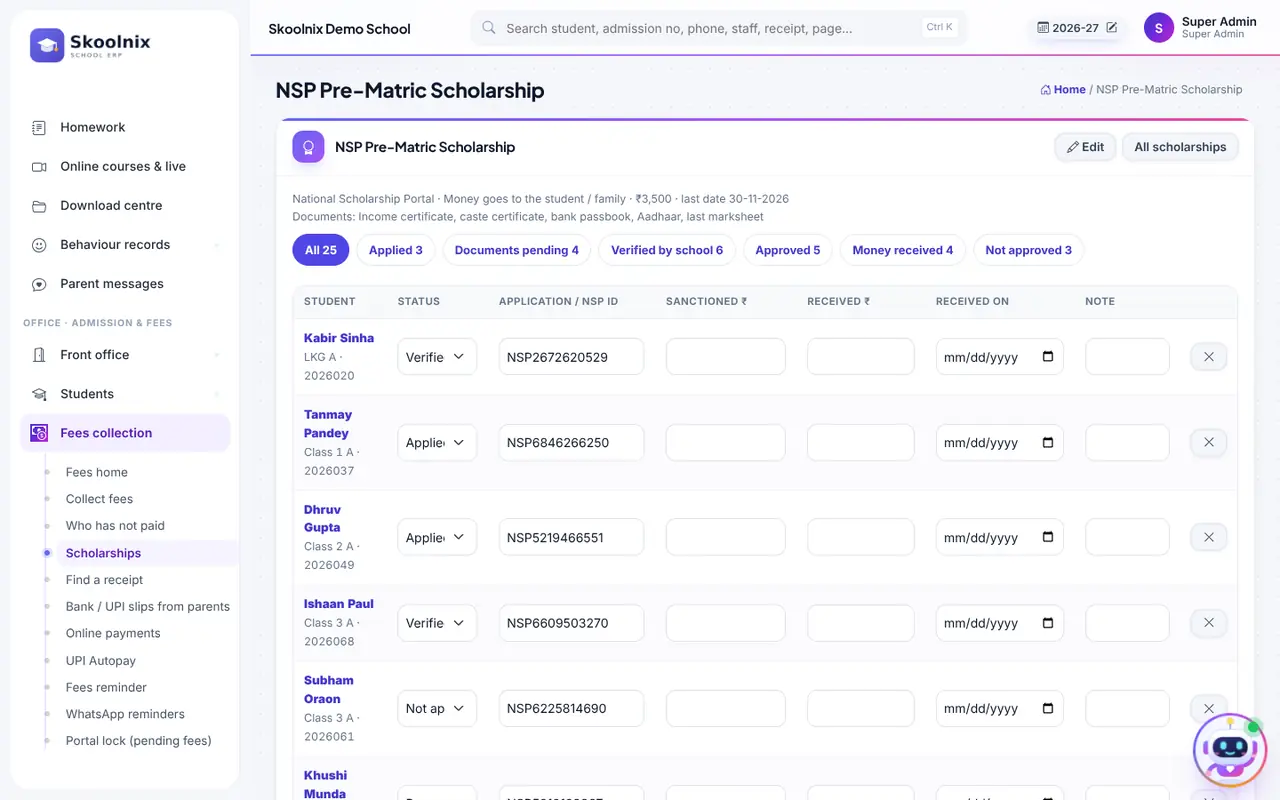Open the All scholarships button
The width and height of the screenshot is (1280, 800).
click(1180, 147)
